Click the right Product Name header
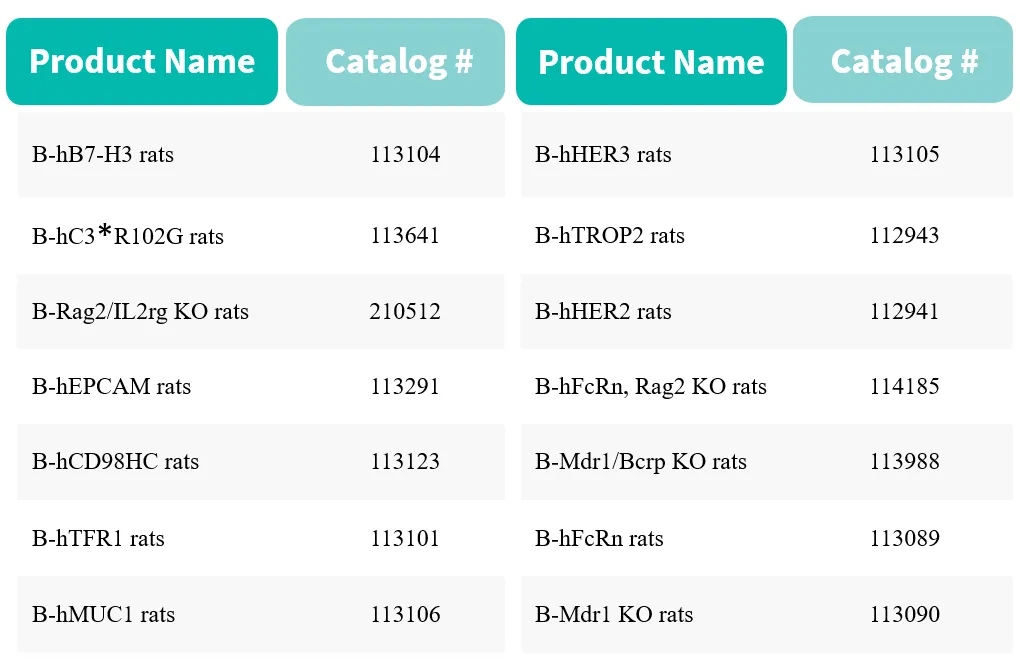The width and height of the screenshot is (1020, 663). (x=651, y=62)
